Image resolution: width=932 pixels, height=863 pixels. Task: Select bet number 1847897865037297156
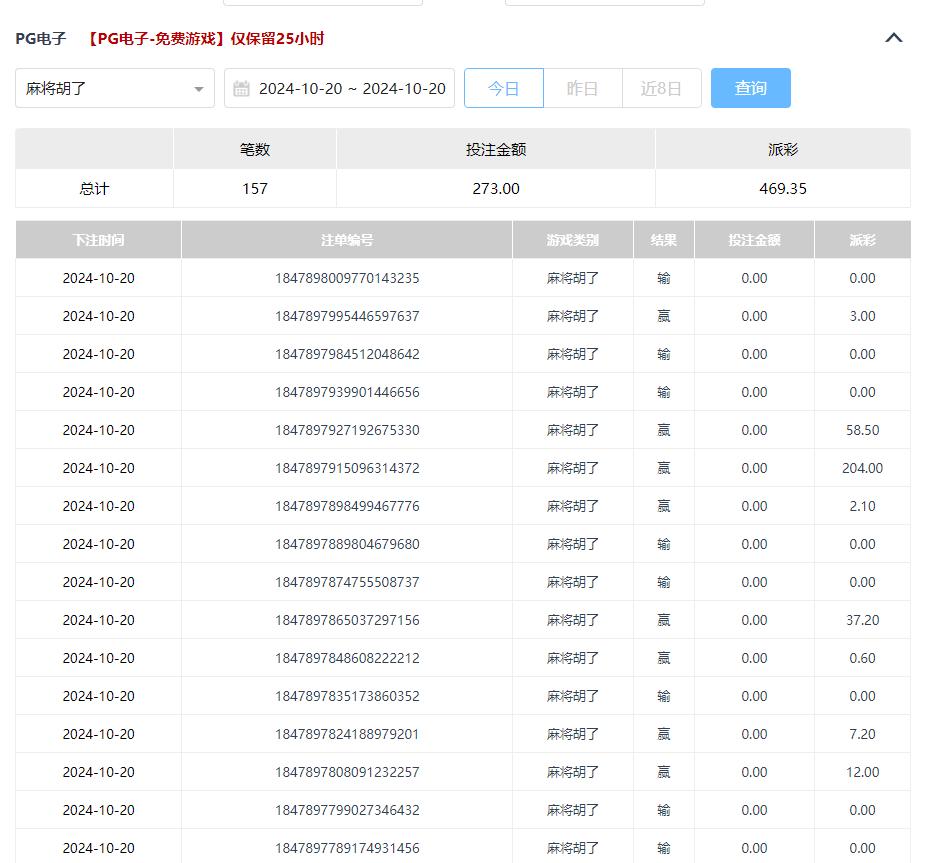(347, 620)
